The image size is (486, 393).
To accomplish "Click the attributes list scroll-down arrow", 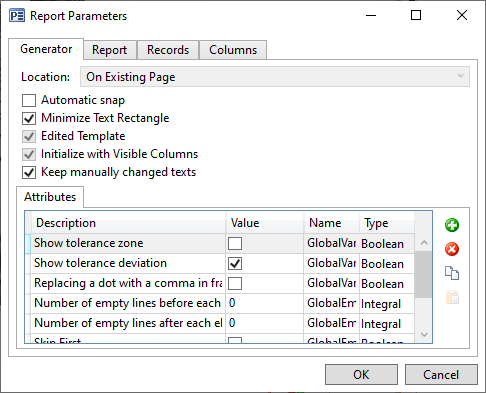I will 424,334.
